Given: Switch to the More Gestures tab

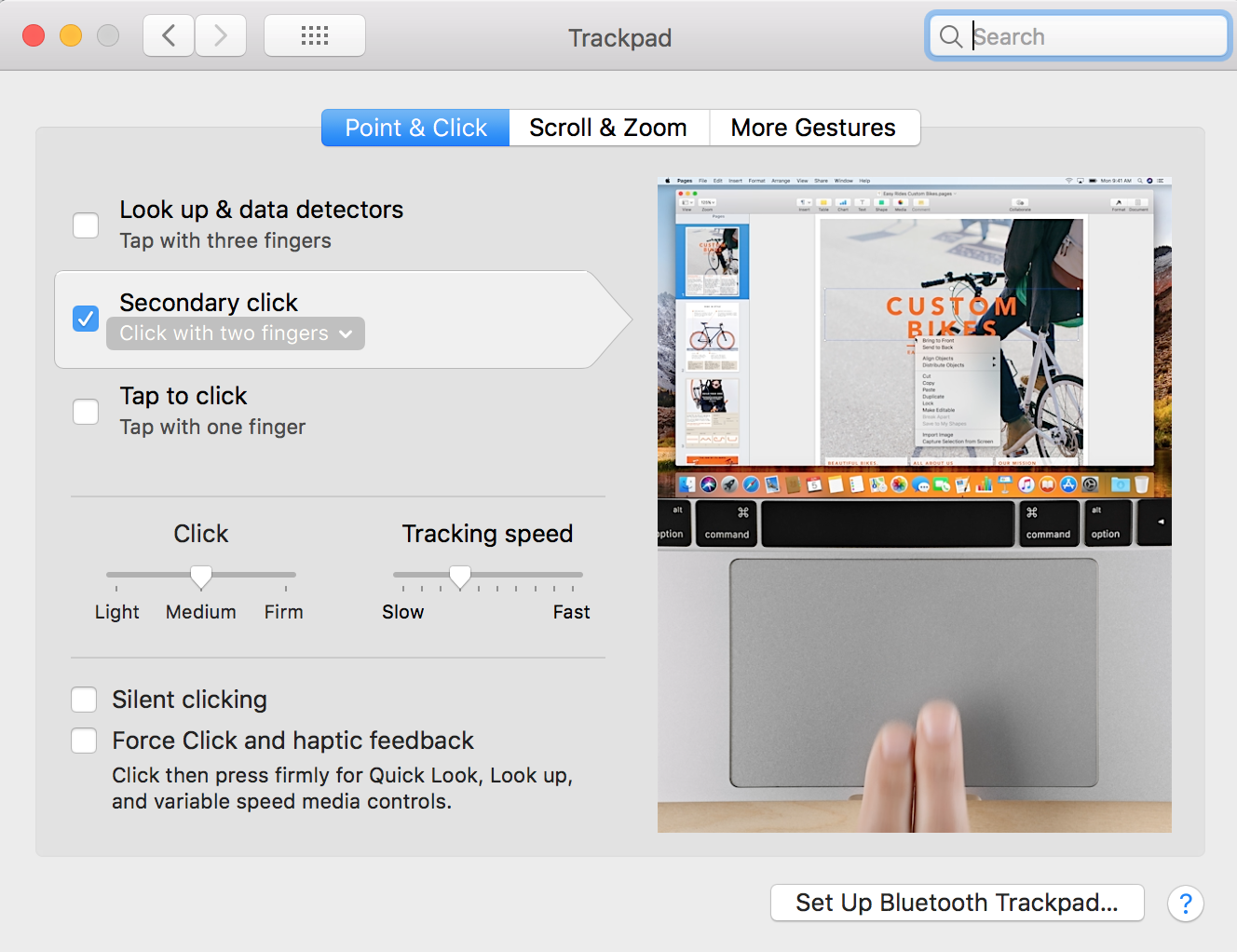Looking at the screenshot, I should pos(813,127).
